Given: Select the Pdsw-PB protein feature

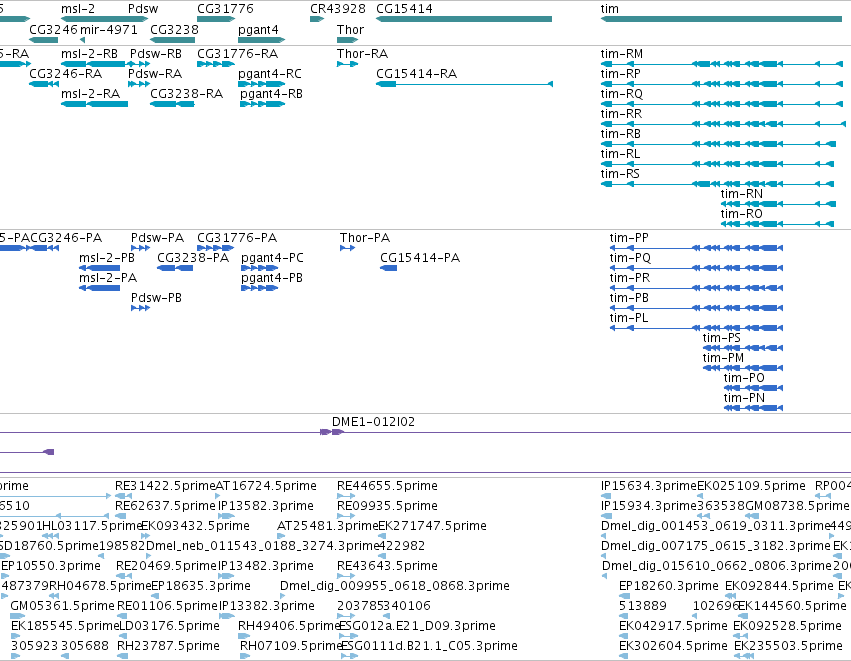Looking at the screenshot, I should click(x=141, y=308).
